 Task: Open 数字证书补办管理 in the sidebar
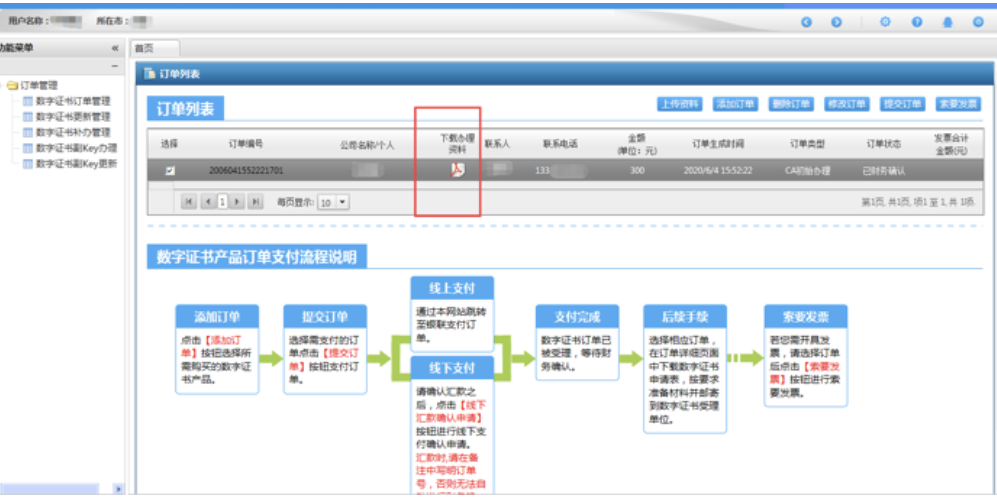click(73, 132)
